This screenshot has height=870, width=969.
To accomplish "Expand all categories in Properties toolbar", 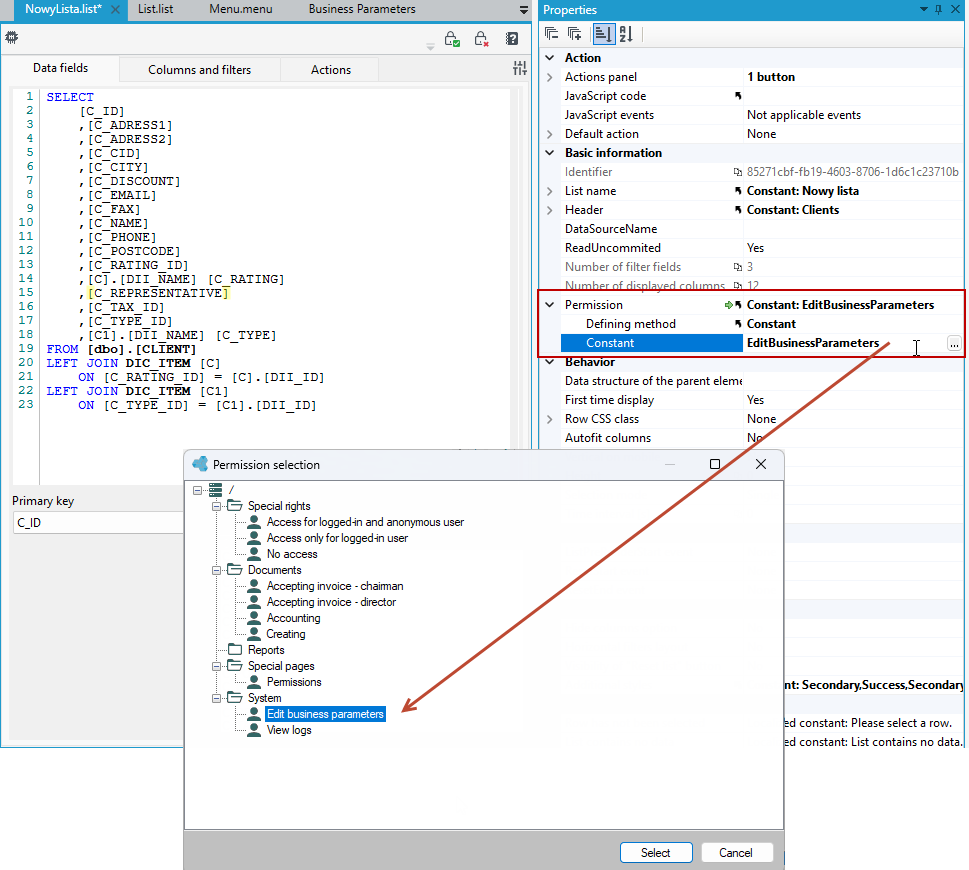I will tap(575, 34).
